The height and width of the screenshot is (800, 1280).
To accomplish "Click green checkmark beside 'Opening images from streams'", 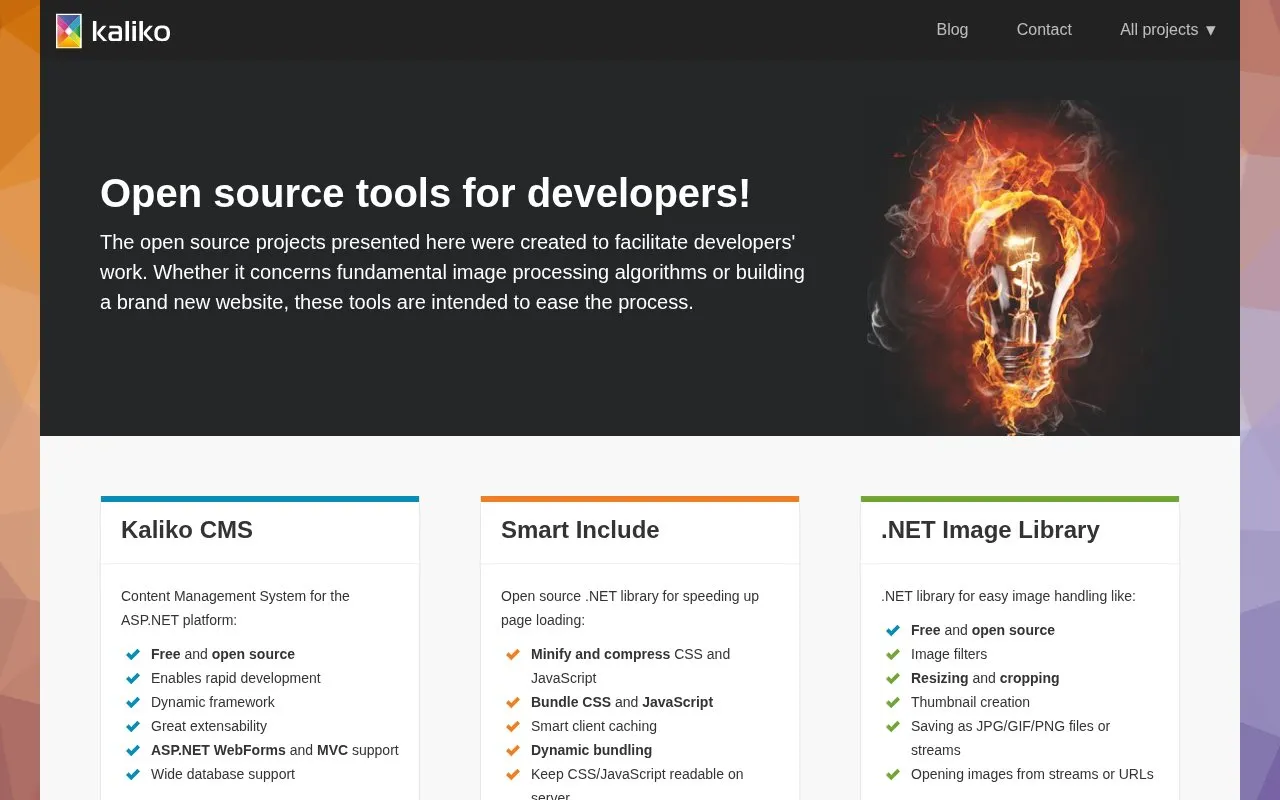I will coord(893,774).
